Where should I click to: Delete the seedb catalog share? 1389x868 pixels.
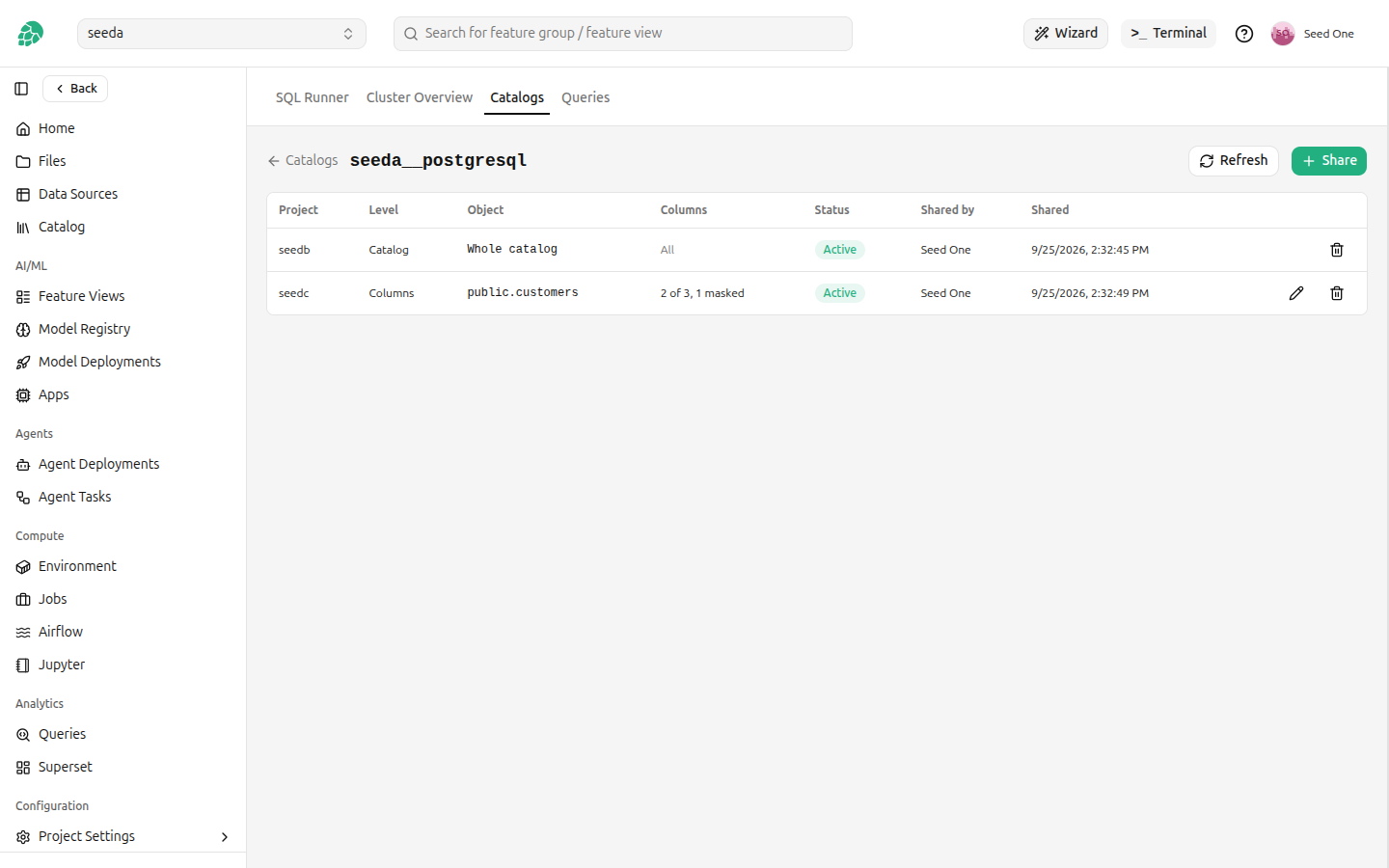[1337, 250]
